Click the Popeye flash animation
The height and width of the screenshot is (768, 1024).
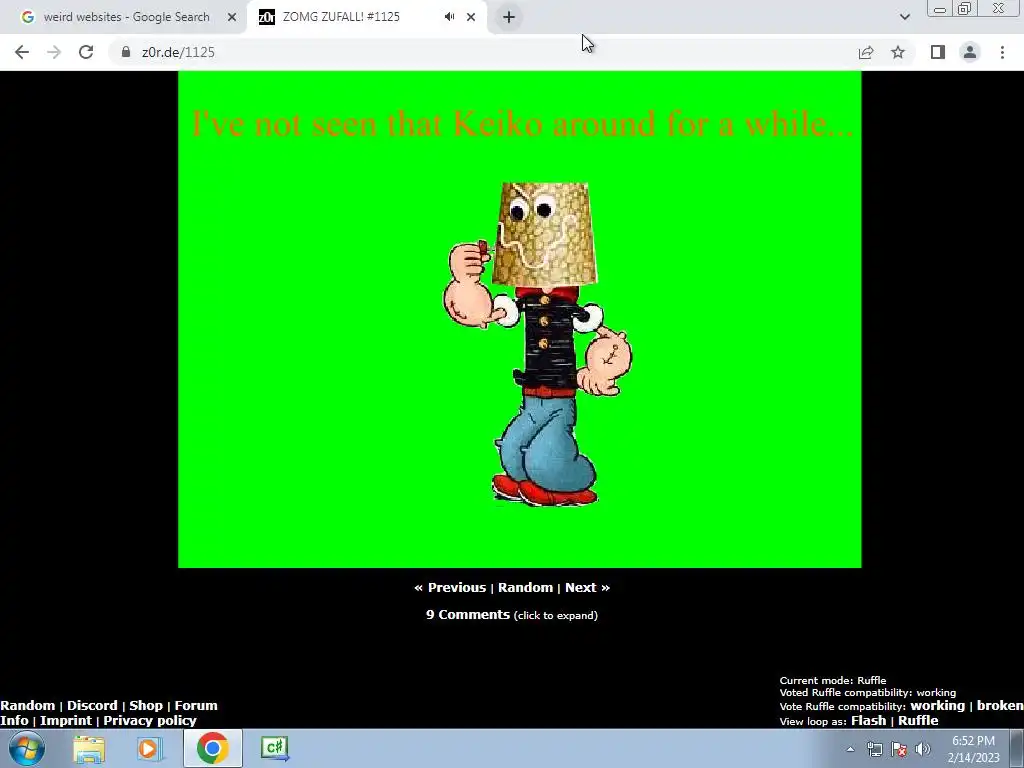pyautogui.click(x=519, y=319)
